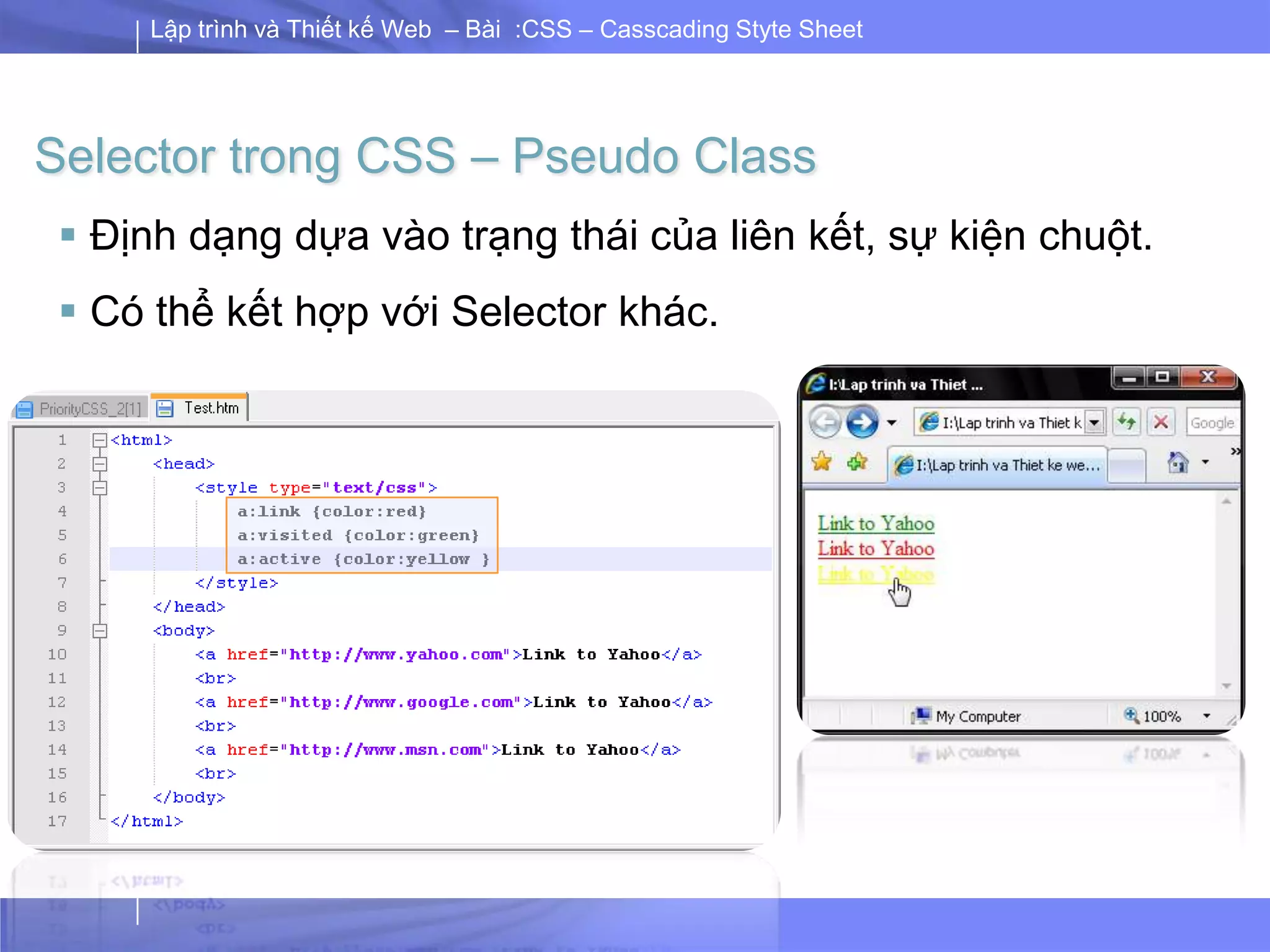Click line number 17 in the gutter
Screen dimensions: 1270x952
pyautogui.click(x=58, y=821)
